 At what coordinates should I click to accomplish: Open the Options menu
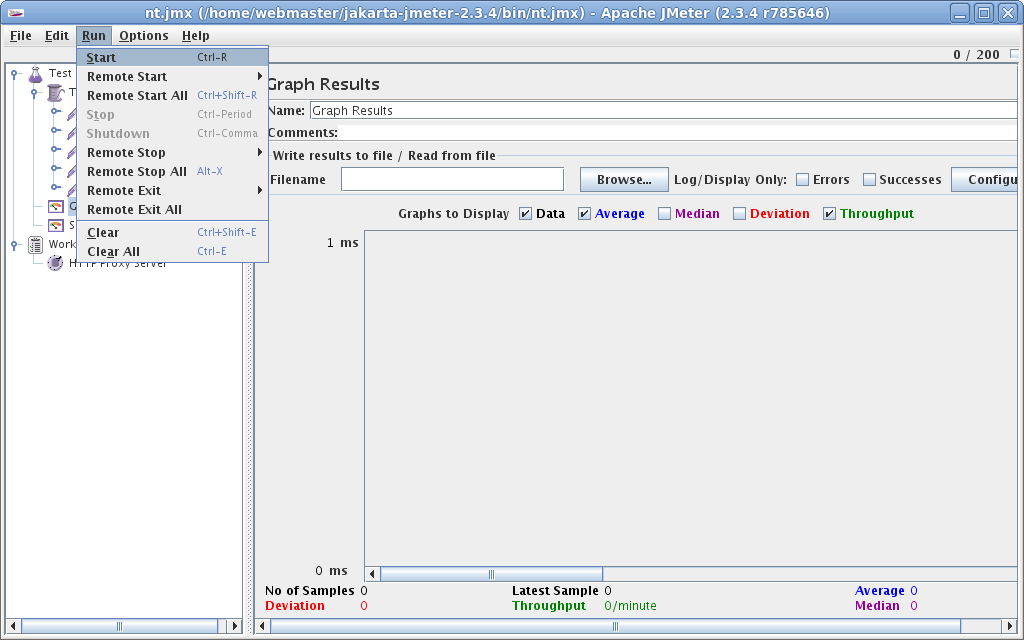click(x=144, y=36)
